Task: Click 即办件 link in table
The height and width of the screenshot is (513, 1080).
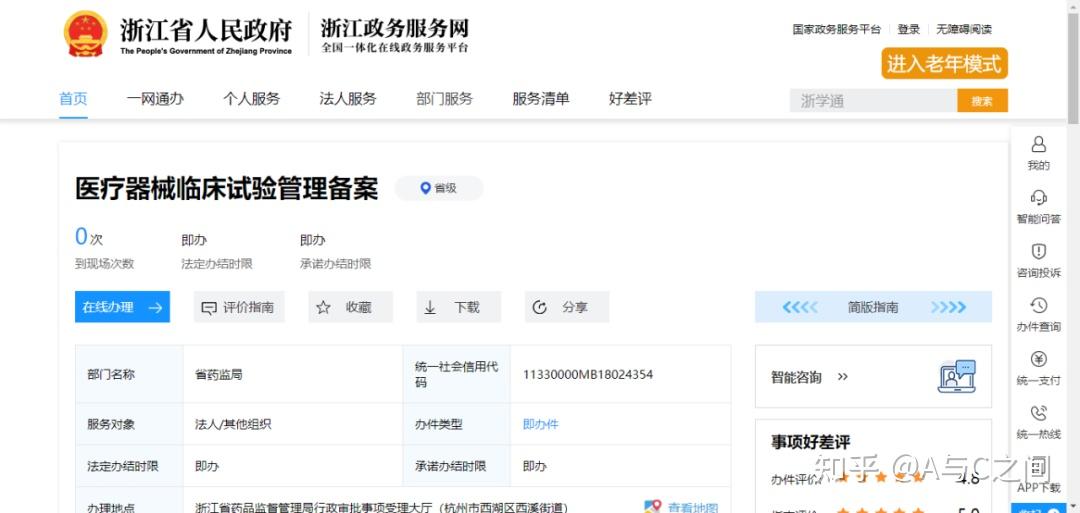Action: pyautogui.click(x=541, y=424)
